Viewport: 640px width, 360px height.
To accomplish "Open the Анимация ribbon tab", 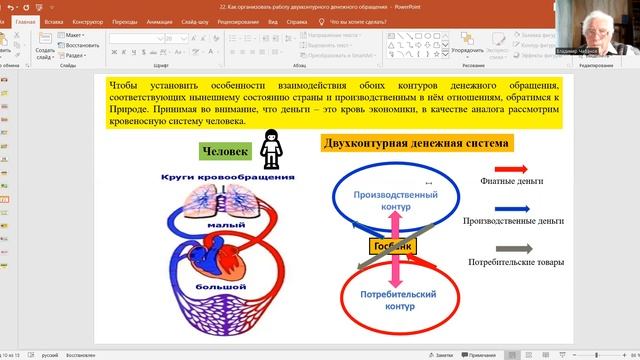I will point(159,22).
